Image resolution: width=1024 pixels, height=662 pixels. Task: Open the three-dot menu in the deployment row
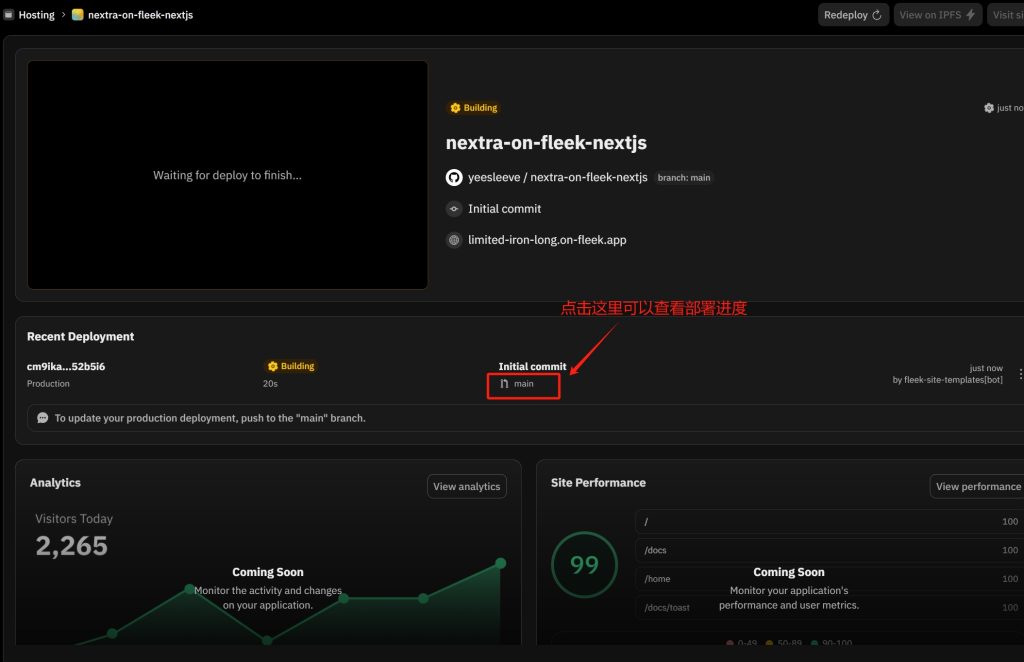1020,374
